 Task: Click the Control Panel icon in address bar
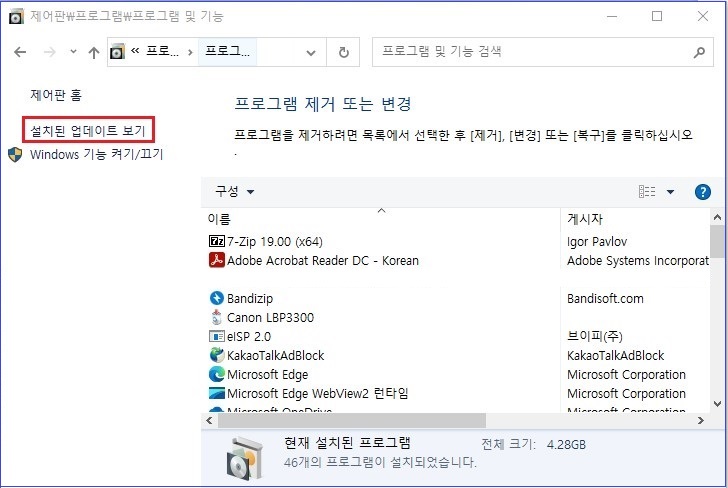pyautogui.click(x=117, y=52)
